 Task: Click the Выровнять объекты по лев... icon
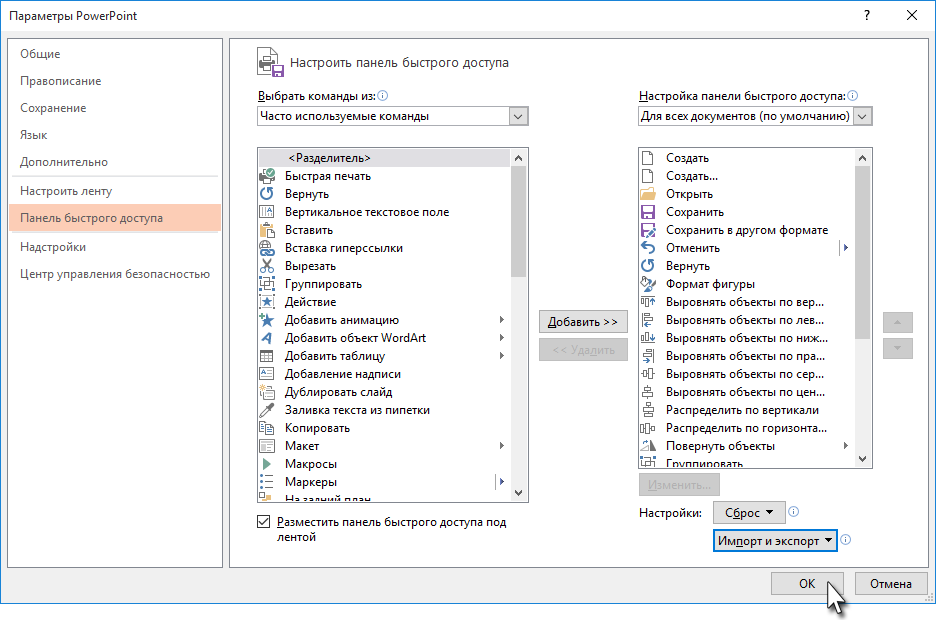[x=648, y=320]
